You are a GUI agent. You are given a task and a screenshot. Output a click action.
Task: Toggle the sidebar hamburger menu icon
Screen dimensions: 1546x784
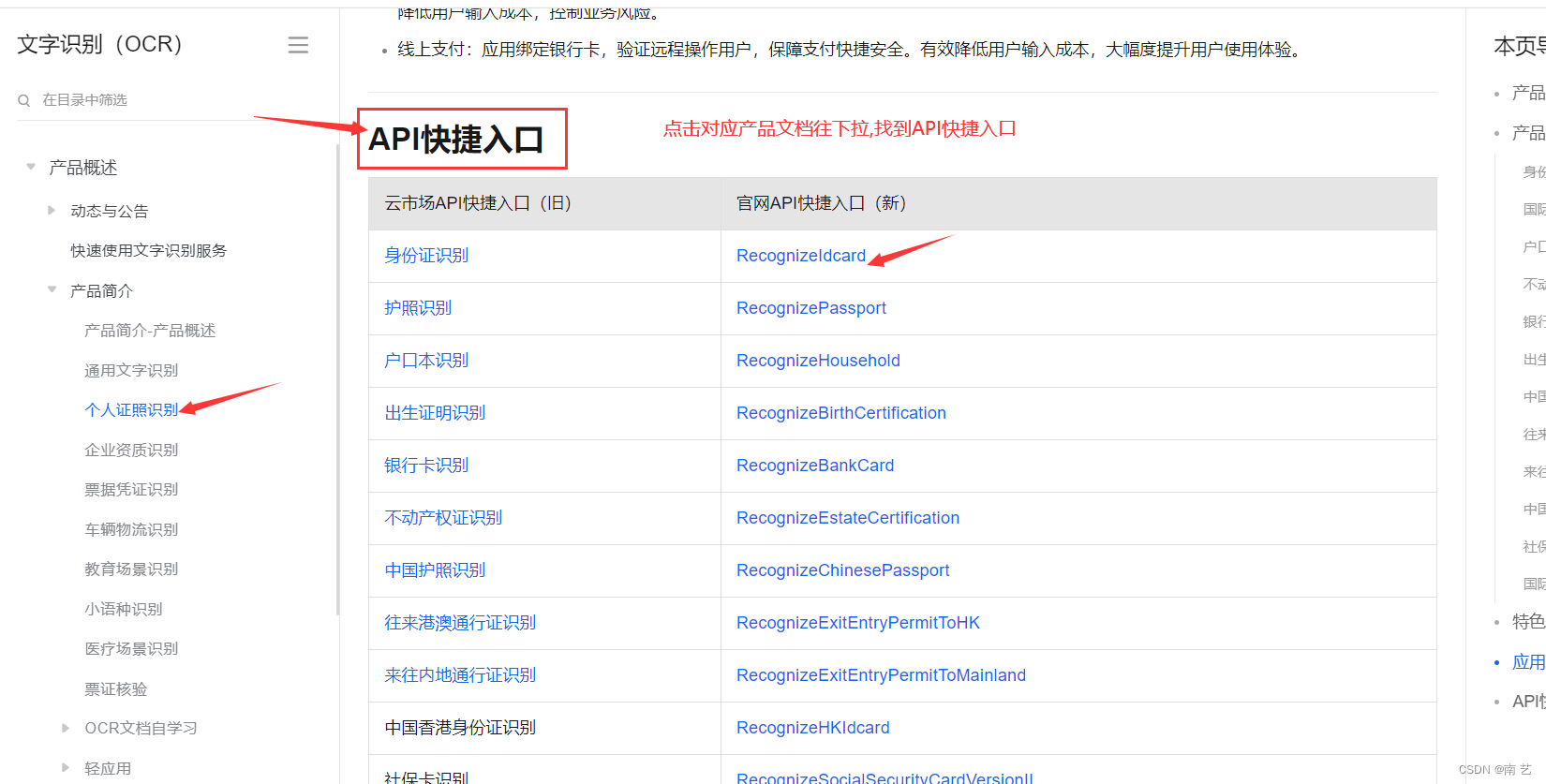click(x=298, y=45)
